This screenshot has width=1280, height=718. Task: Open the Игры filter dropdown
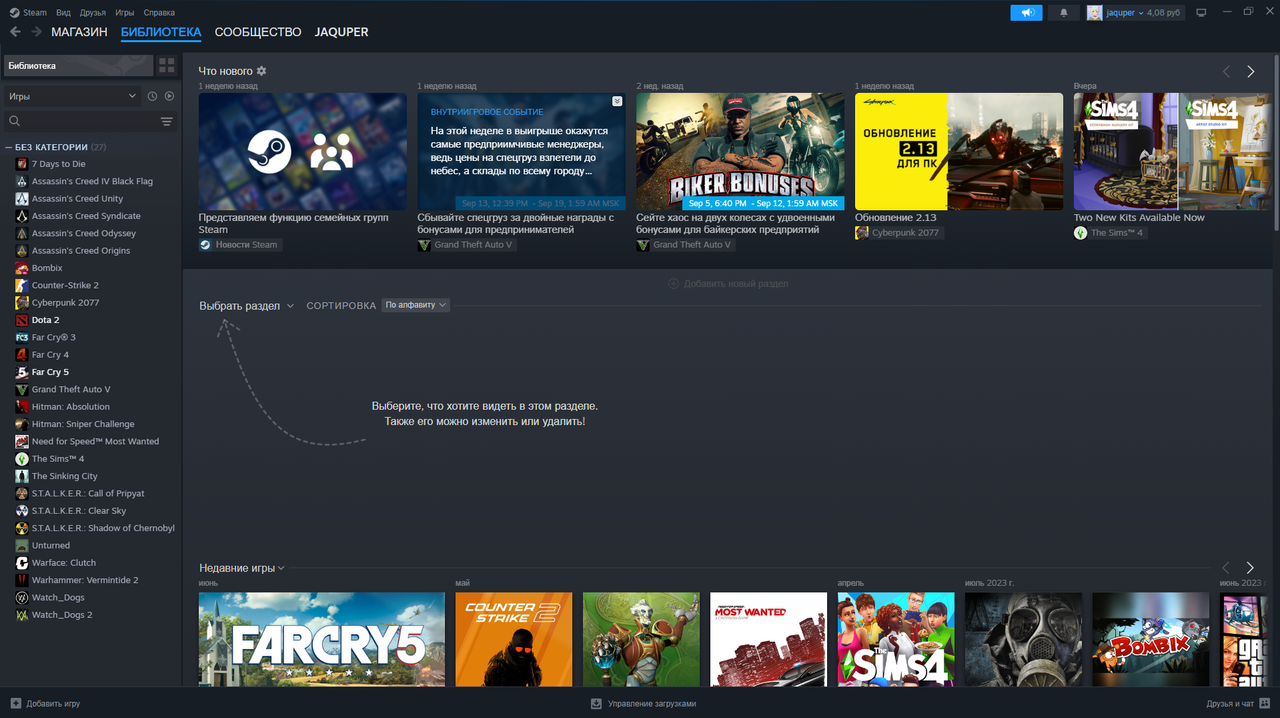click(x=72, y=96)
